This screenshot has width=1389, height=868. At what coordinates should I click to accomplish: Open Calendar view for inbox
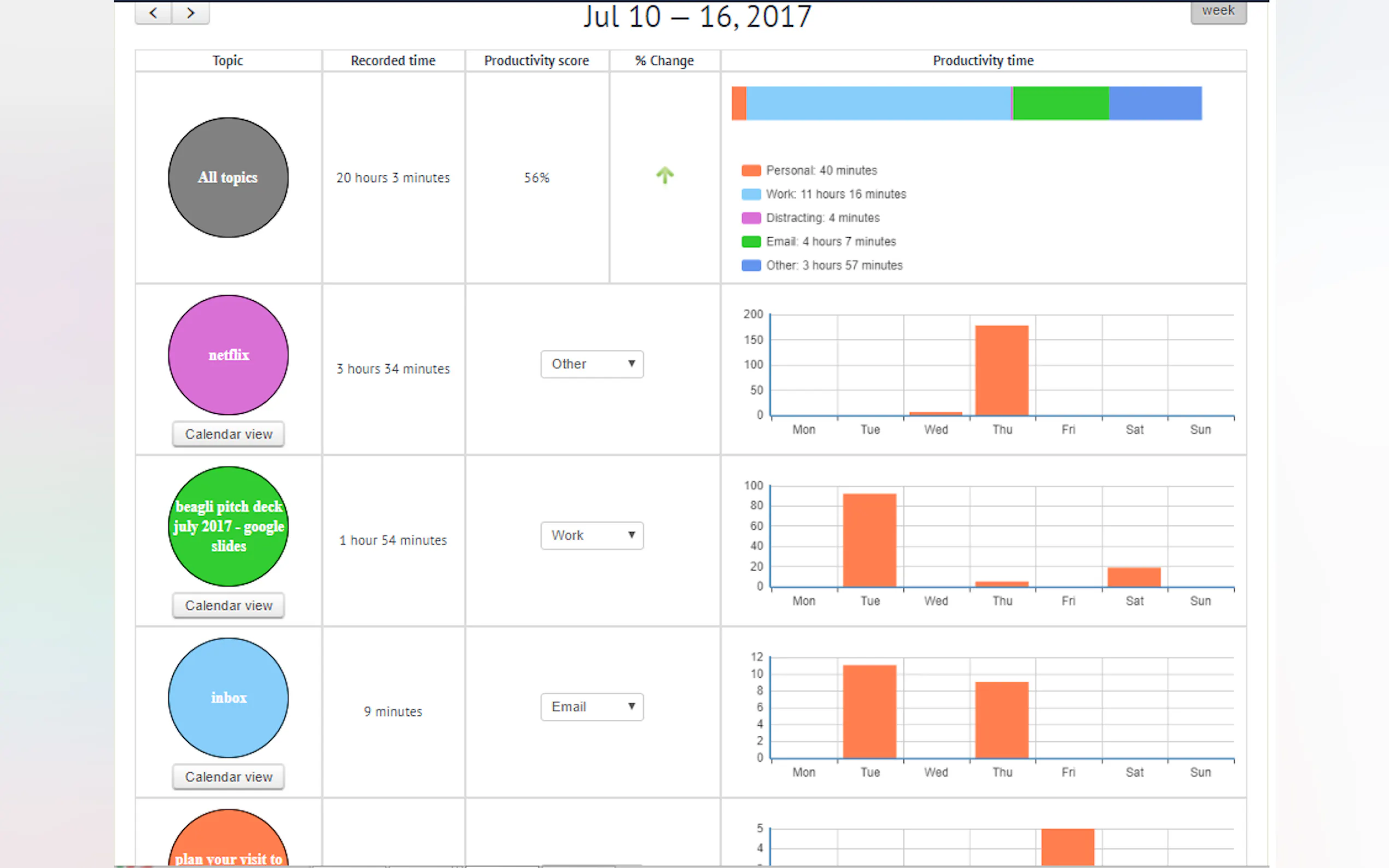[x=228, y=777]
